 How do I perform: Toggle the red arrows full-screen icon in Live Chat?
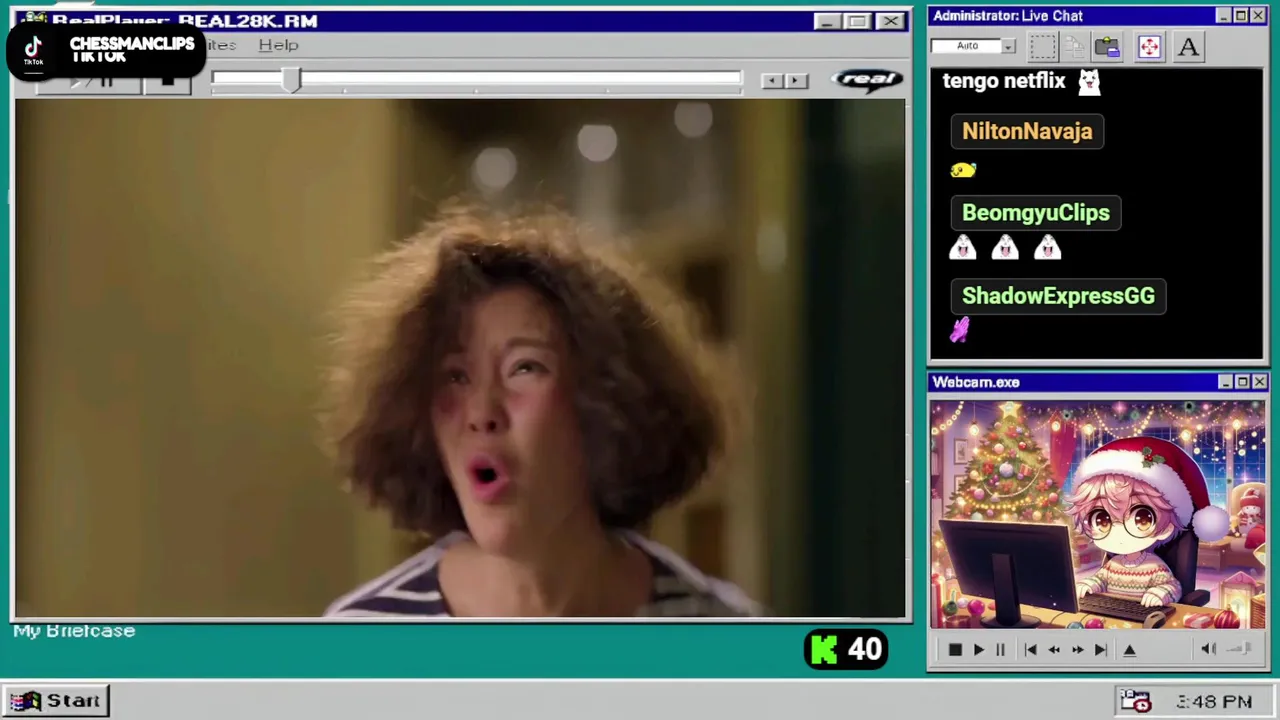click(x=1149, y=46)
